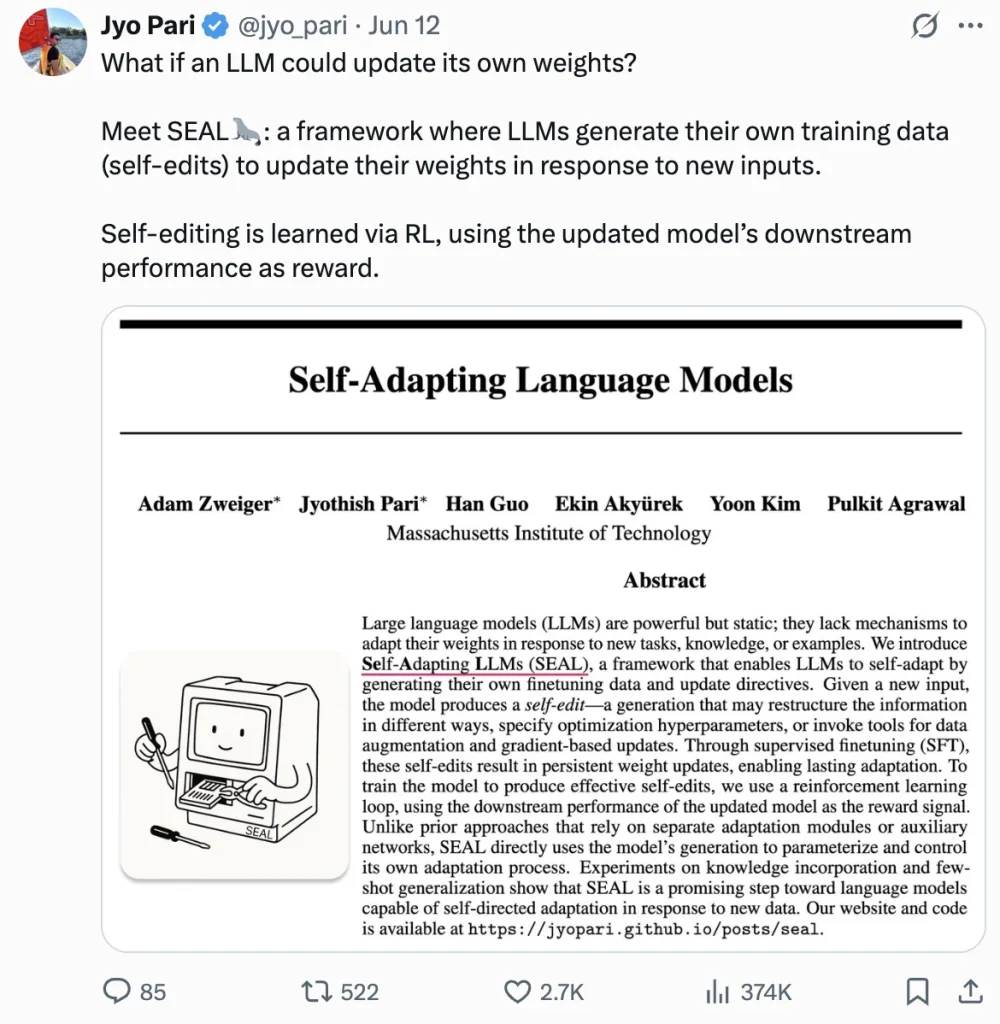Click the reply comment bubble icon
This screenshot has width=1000, height=1024.
[x=117, y=991]
